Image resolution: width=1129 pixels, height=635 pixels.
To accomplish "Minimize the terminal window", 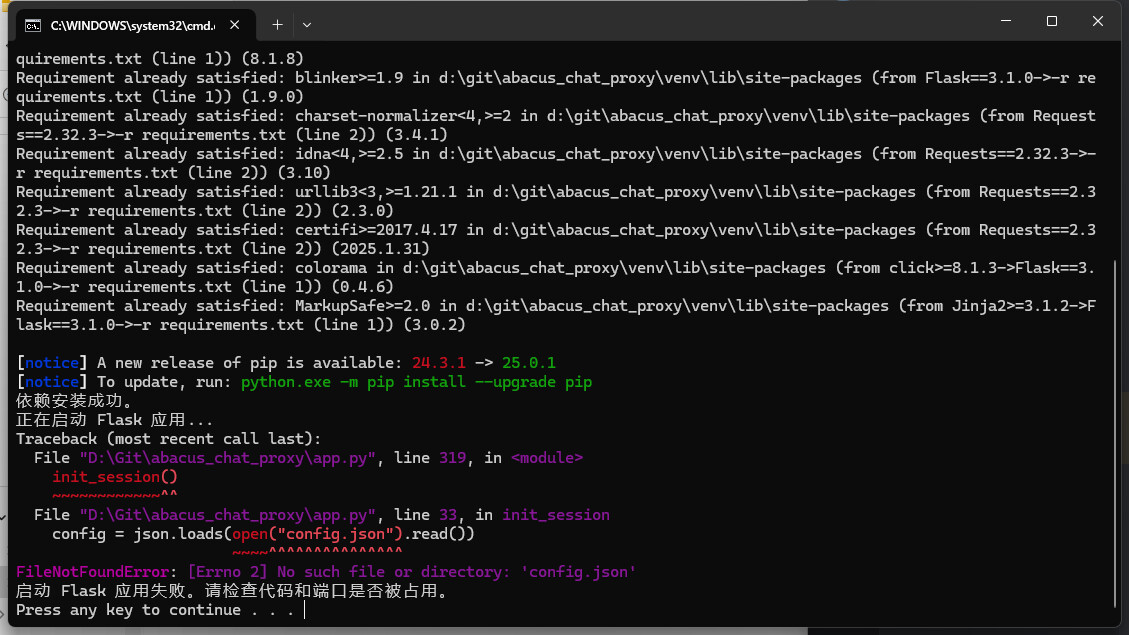I will point(1005,21).
